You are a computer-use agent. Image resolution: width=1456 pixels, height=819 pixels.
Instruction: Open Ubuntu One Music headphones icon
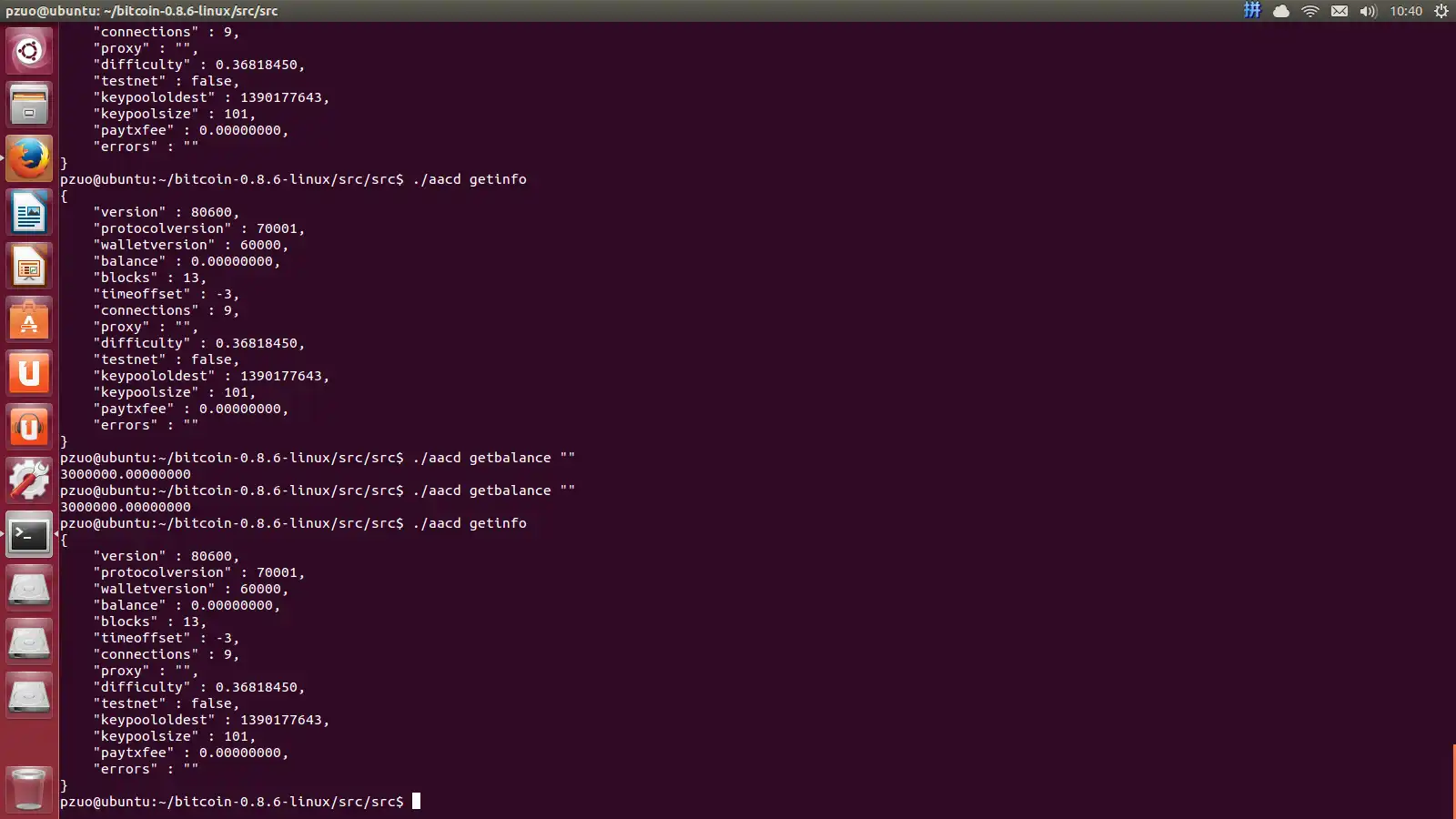coord(29,427)
